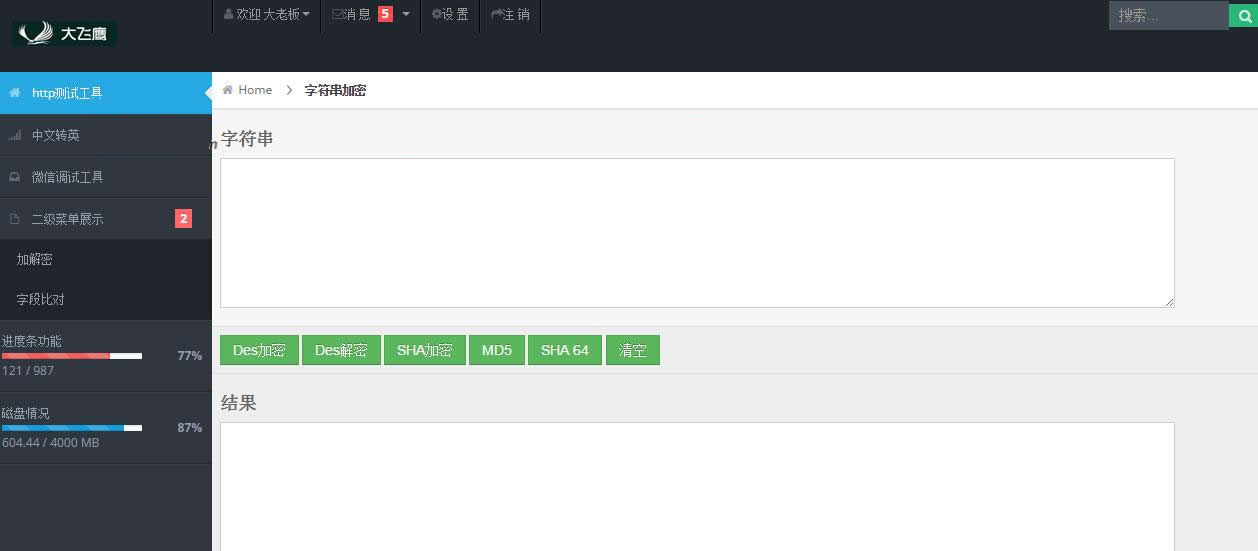Open the 加解密 submenu item
The image size is (1258, 551).
[x=106, y=260]
